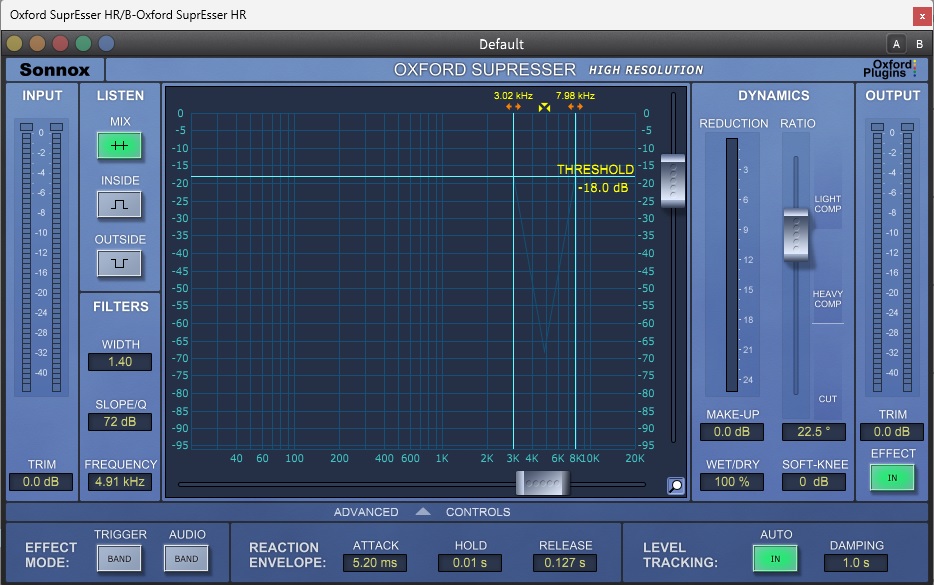This screenshot has height=585, width=934.
Task: Click the gain REDUCTION meter
Action: [x=732, y=265]
